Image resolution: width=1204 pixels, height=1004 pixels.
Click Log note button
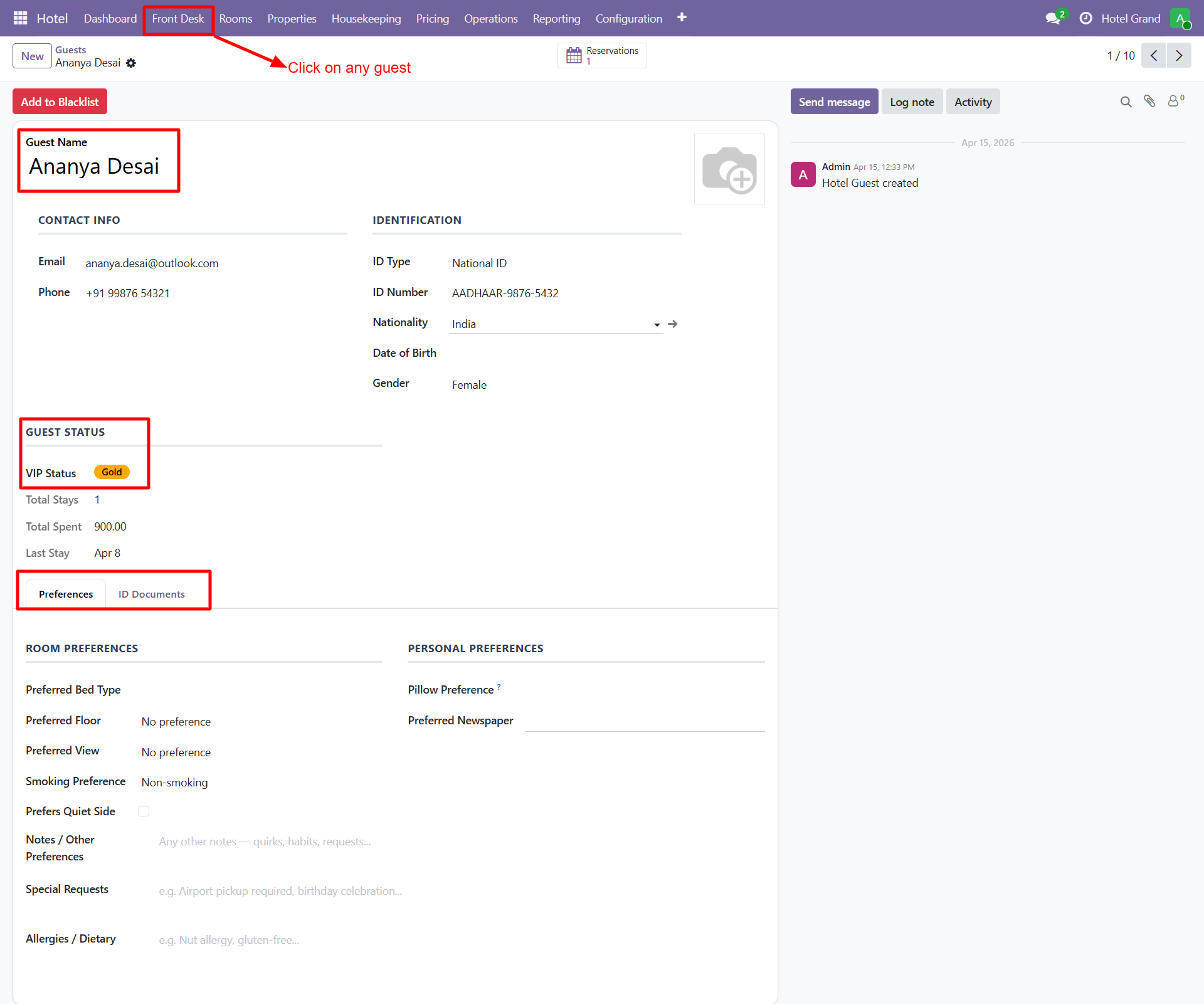911,102
